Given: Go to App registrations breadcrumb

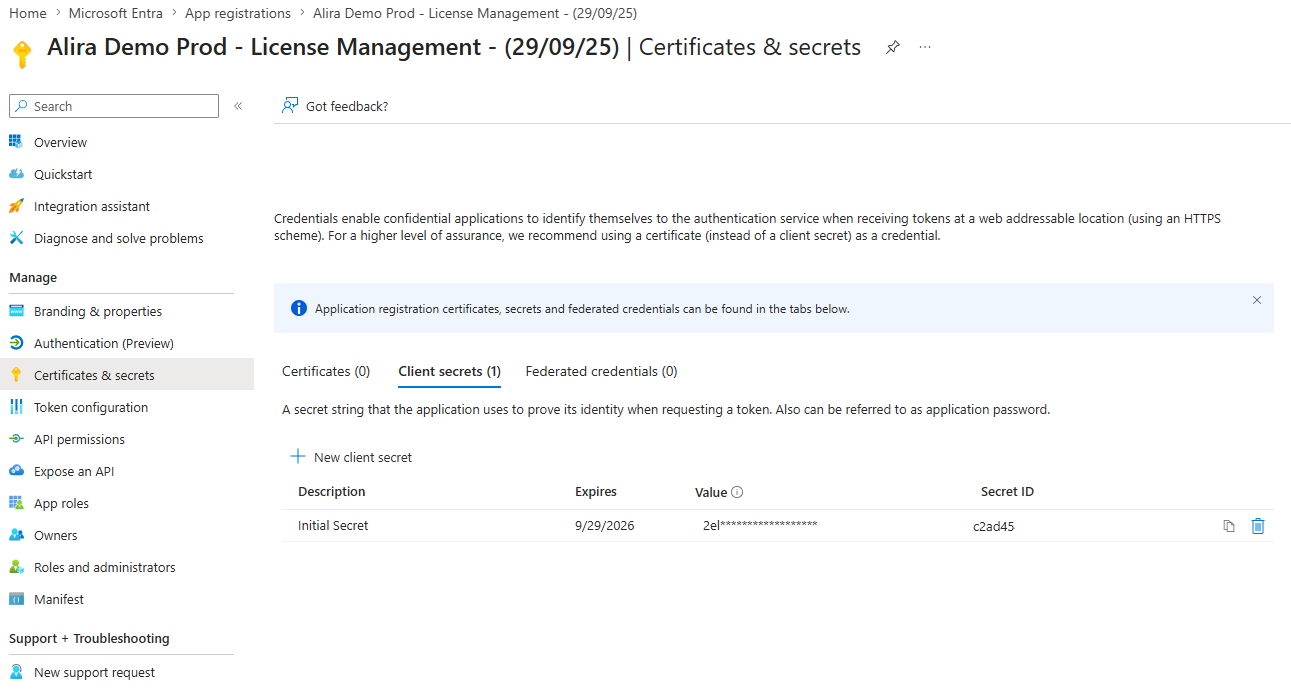Looking at the screenshot, I should click(x=238, y=13).
